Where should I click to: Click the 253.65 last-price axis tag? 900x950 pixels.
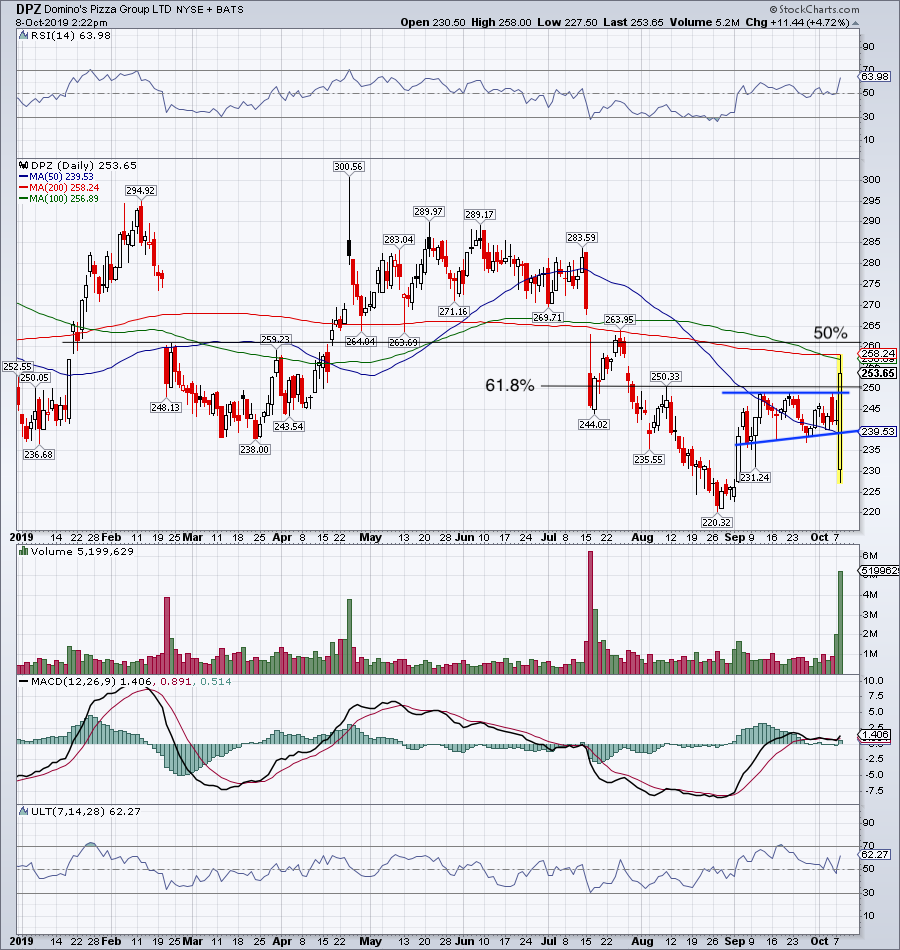point(878,373)
